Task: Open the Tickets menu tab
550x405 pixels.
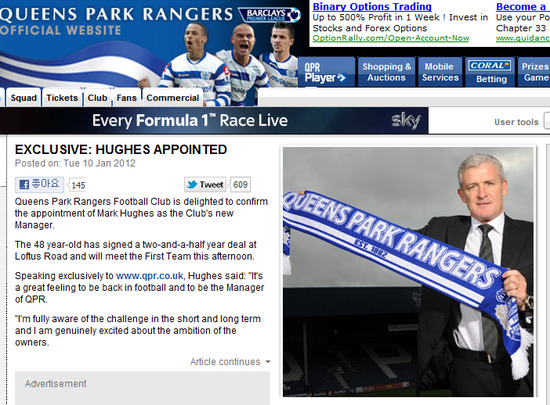Action: tap(62, 97)
